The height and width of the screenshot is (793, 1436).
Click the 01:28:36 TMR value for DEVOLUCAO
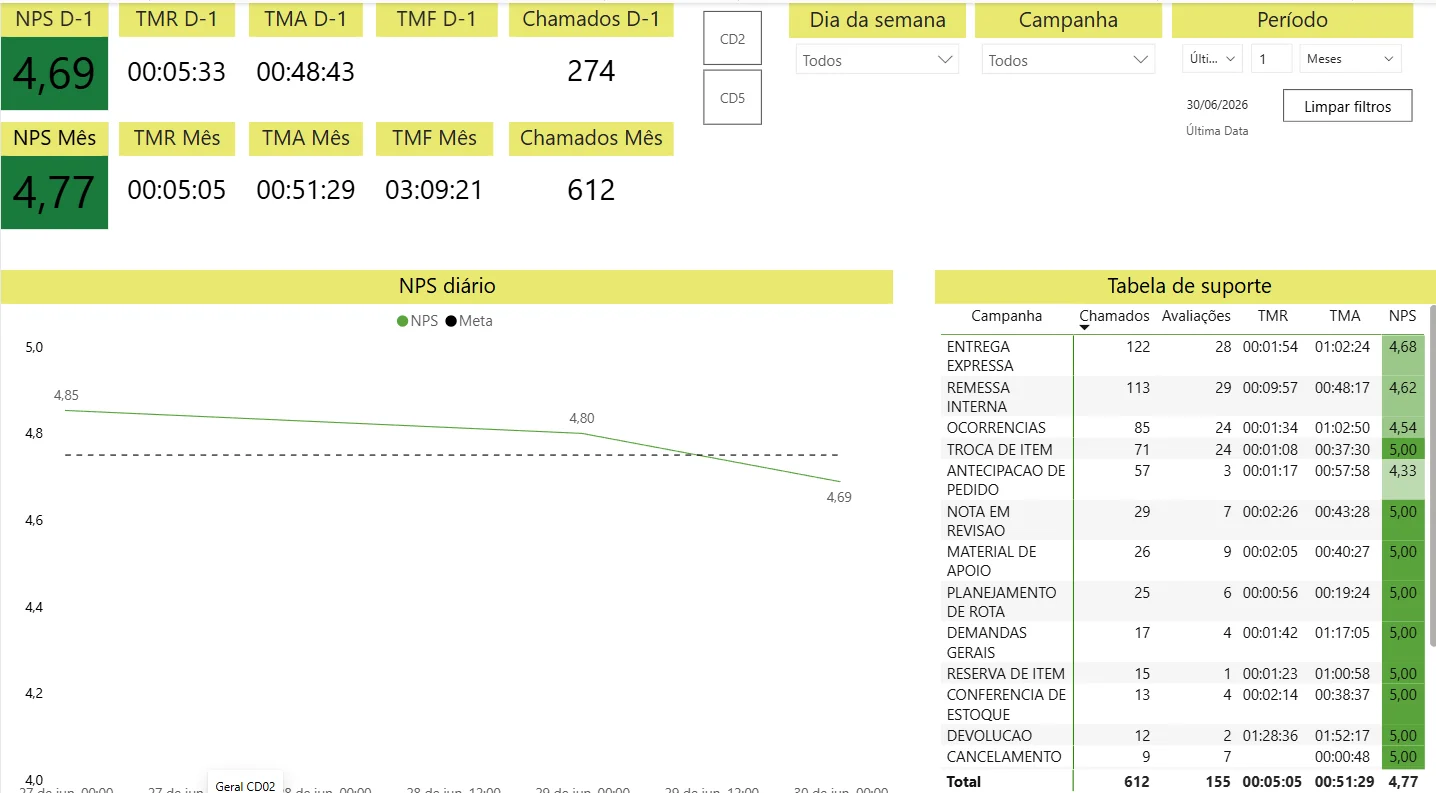tap(1270, 736)
